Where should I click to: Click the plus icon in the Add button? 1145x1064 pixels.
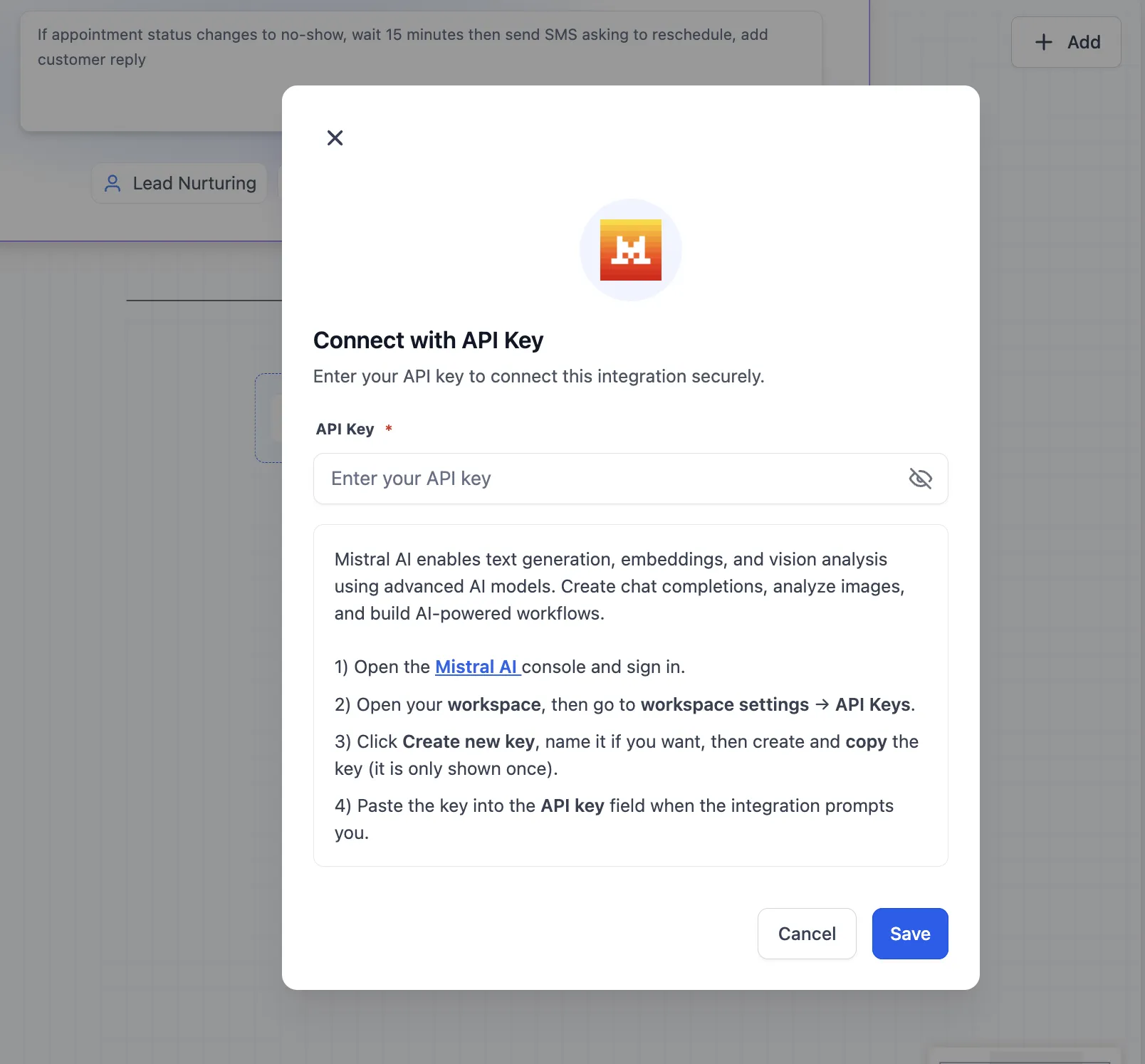(1043, 42)
